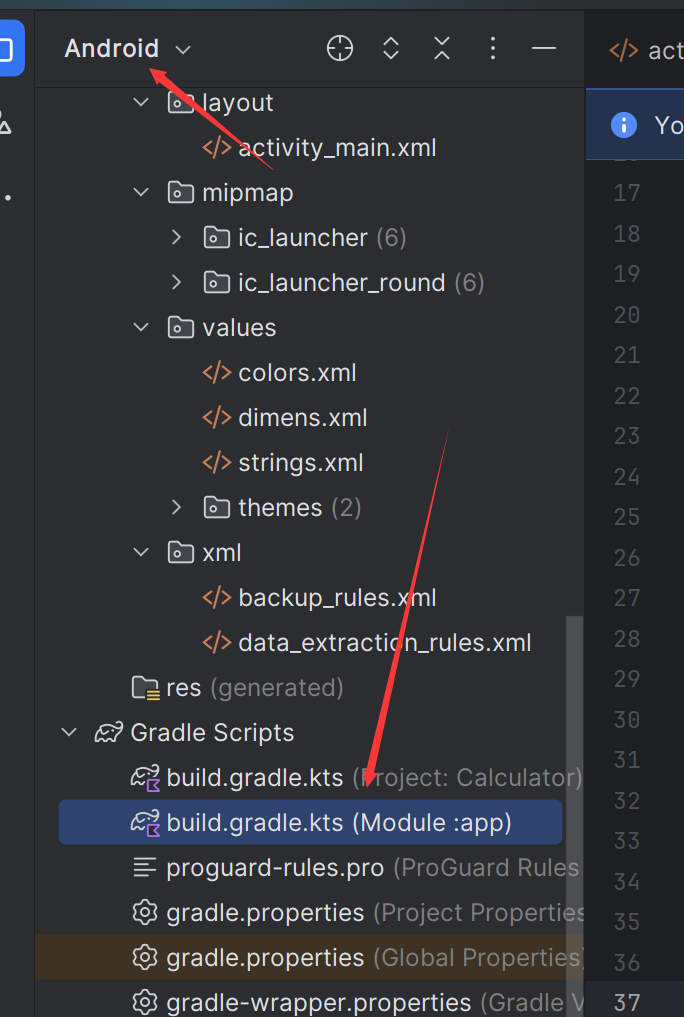
Task: Open build.gradle.kts (Module :app)
Action: 339,822
